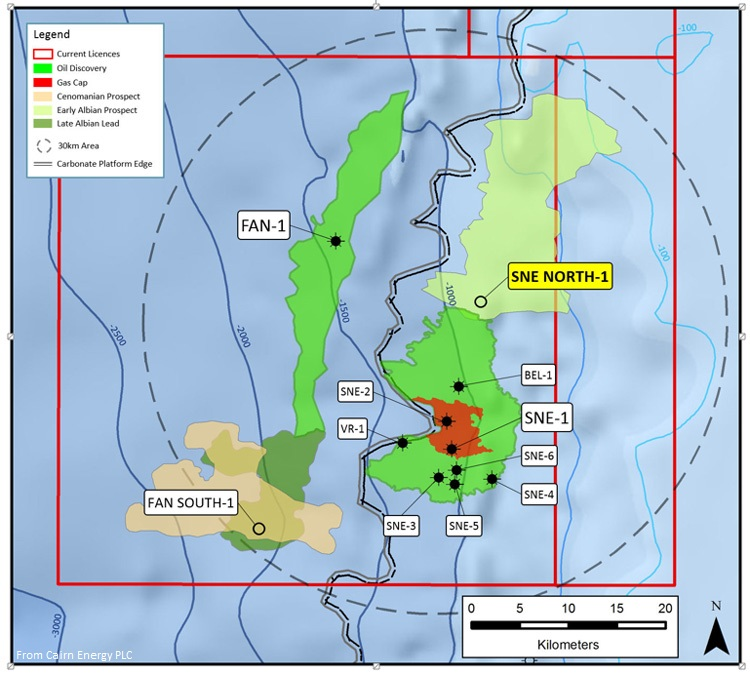
Task: Select the SNE NORTH-1 open circle marker
Action: pyautogui.click(x=481, y=301)
